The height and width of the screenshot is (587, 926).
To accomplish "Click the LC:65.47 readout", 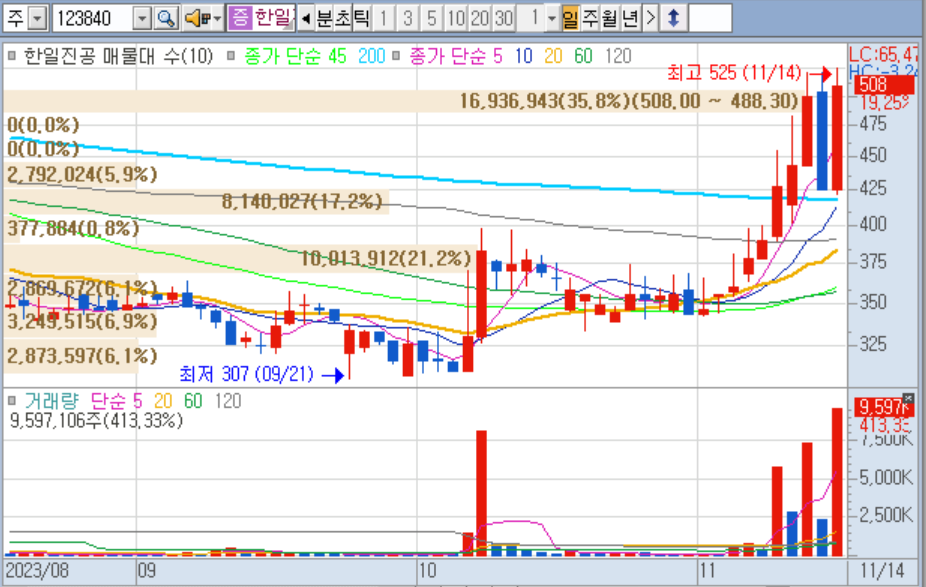I will click(884, 55).
